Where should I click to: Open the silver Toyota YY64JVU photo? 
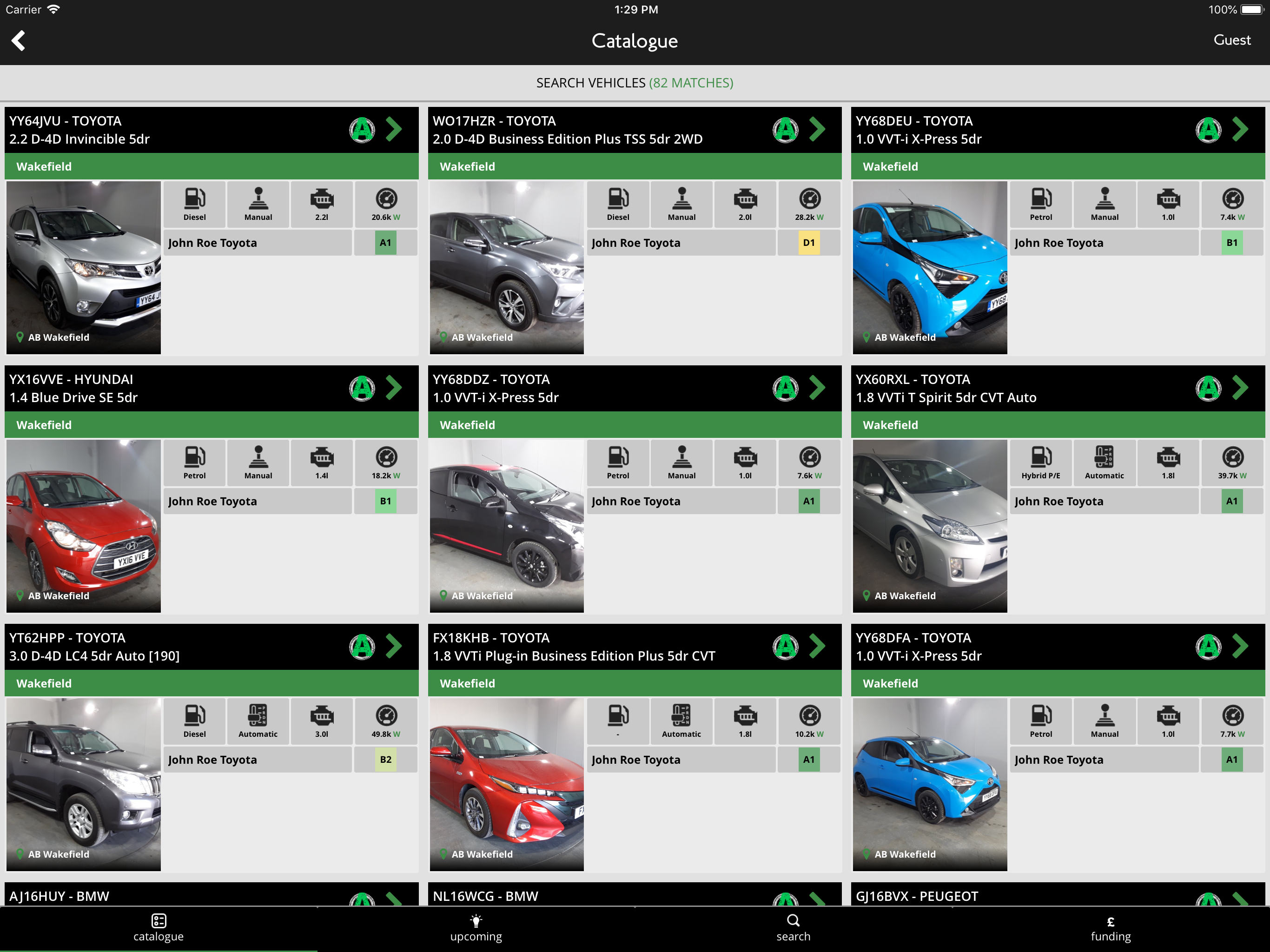(84, 268)
